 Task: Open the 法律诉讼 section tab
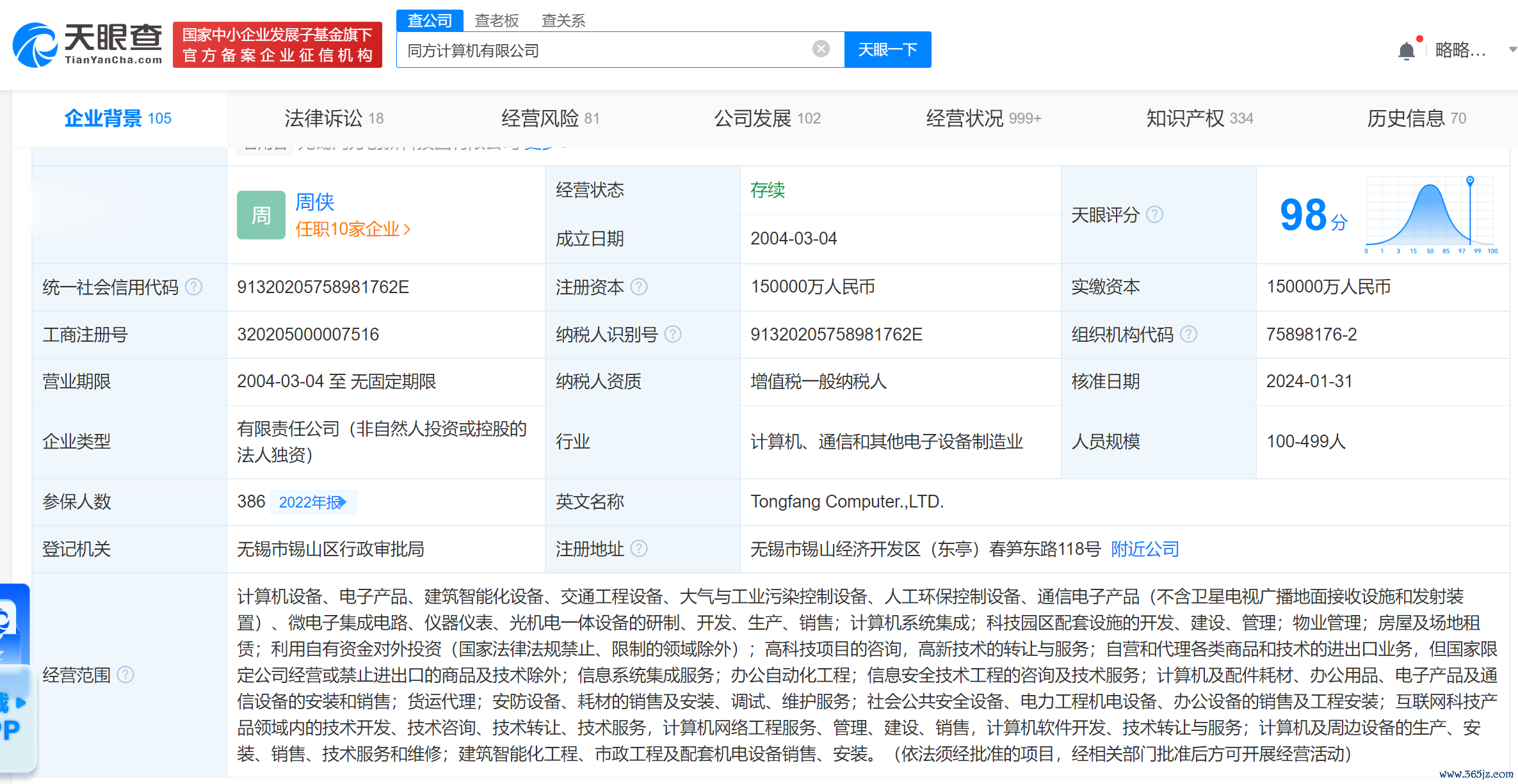click(x=334, y=118)
